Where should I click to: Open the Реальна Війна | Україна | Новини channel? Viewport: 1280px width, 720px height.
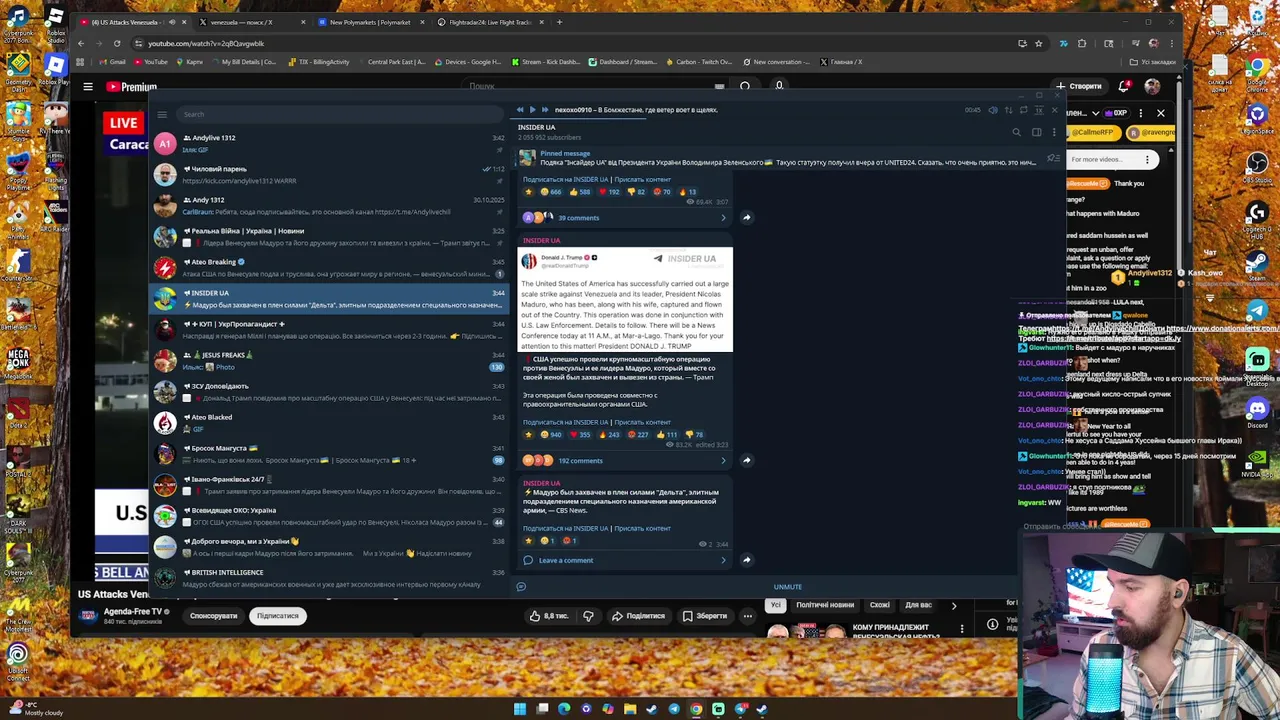tap(330, 237)
